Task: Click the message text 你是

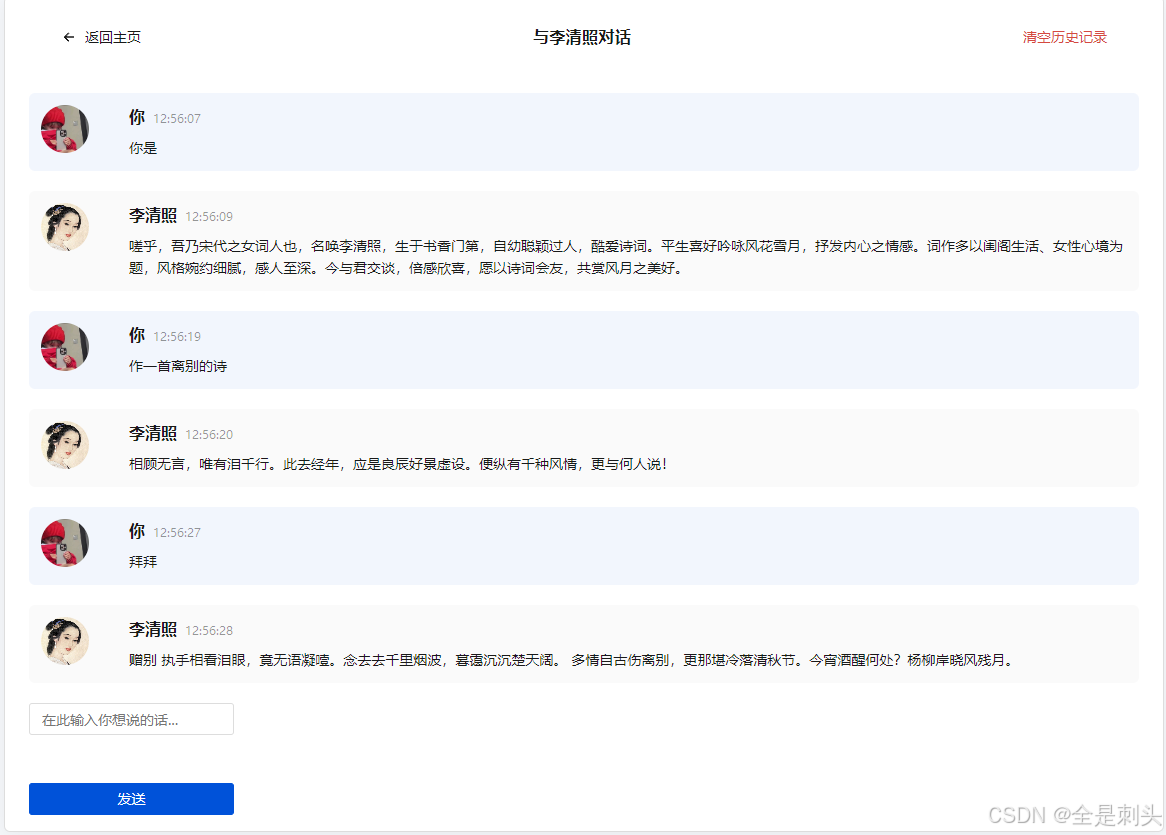Action: coord(143,148)
